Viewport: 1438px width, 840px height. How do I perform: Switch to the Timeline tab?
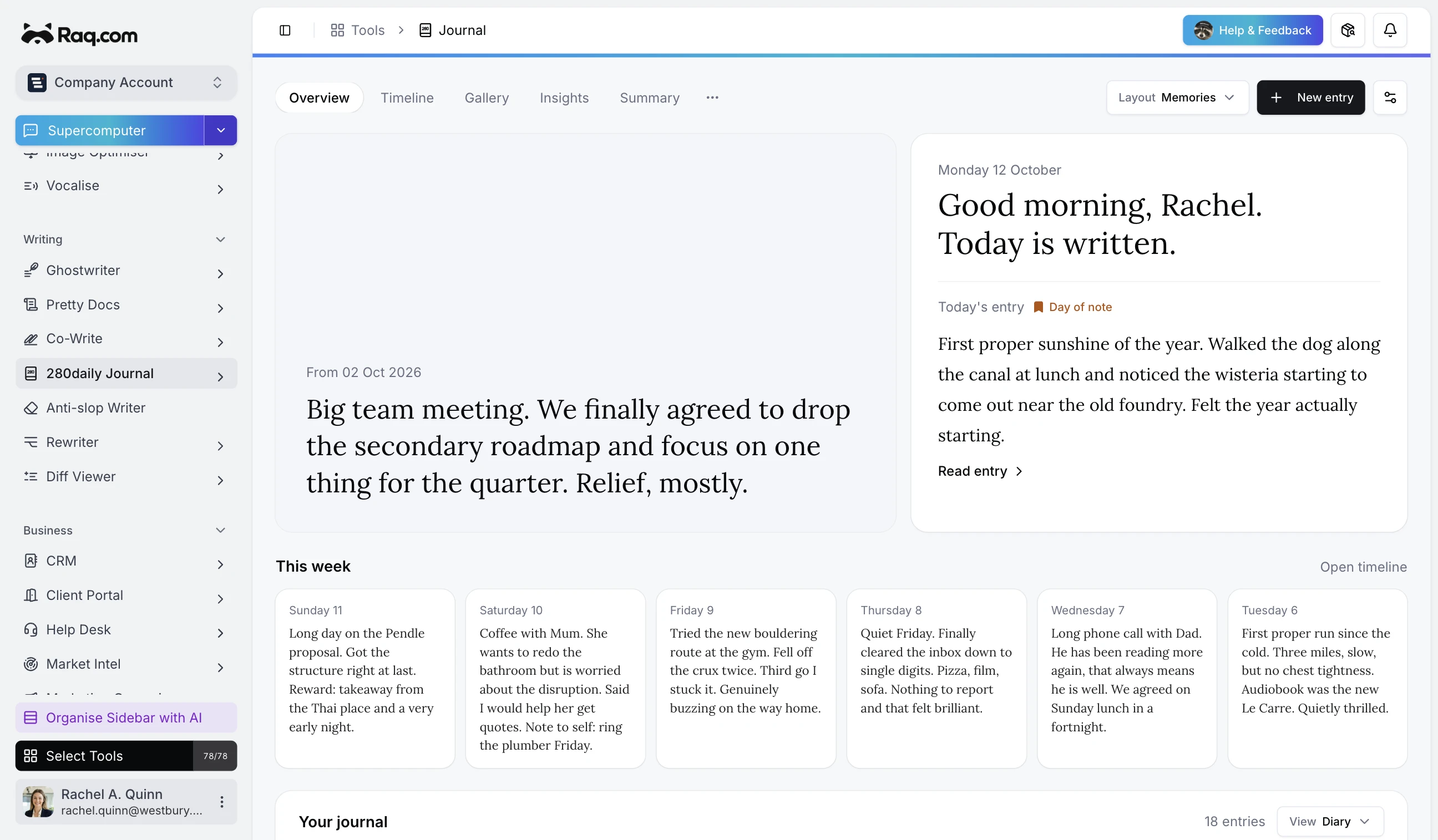(x=407, y=98)
